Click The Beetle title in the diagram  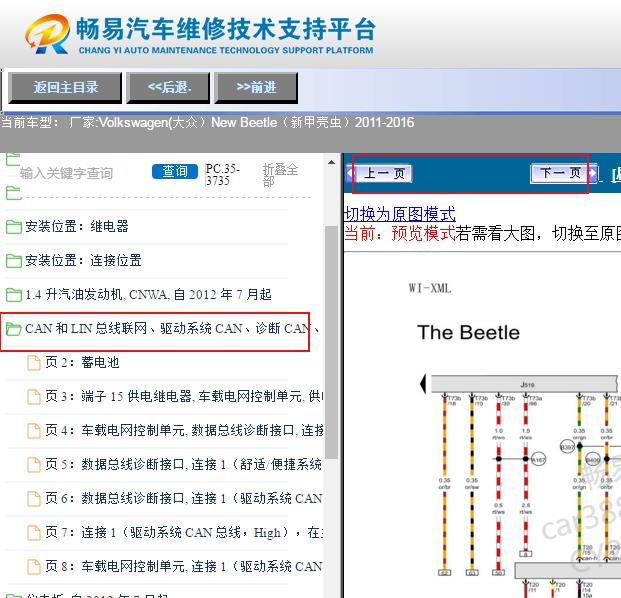tap(468, 332)
